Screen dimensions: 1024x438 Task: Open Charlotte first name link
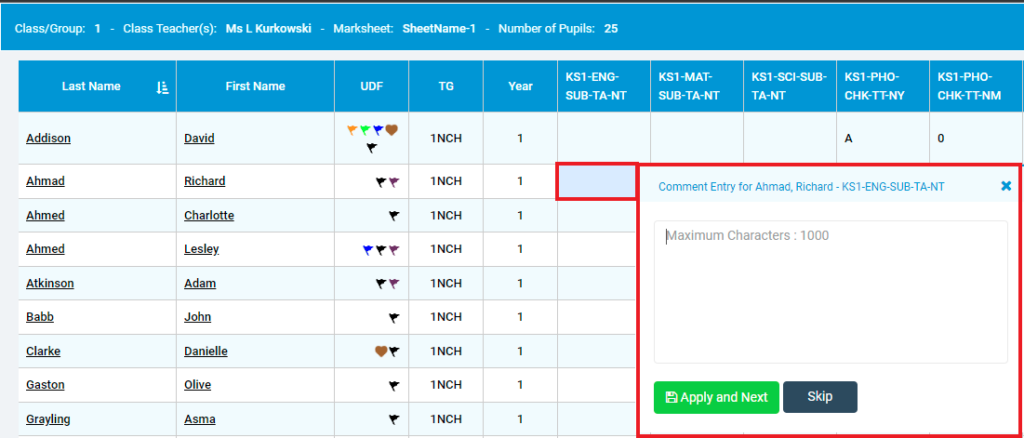(209, 215)
